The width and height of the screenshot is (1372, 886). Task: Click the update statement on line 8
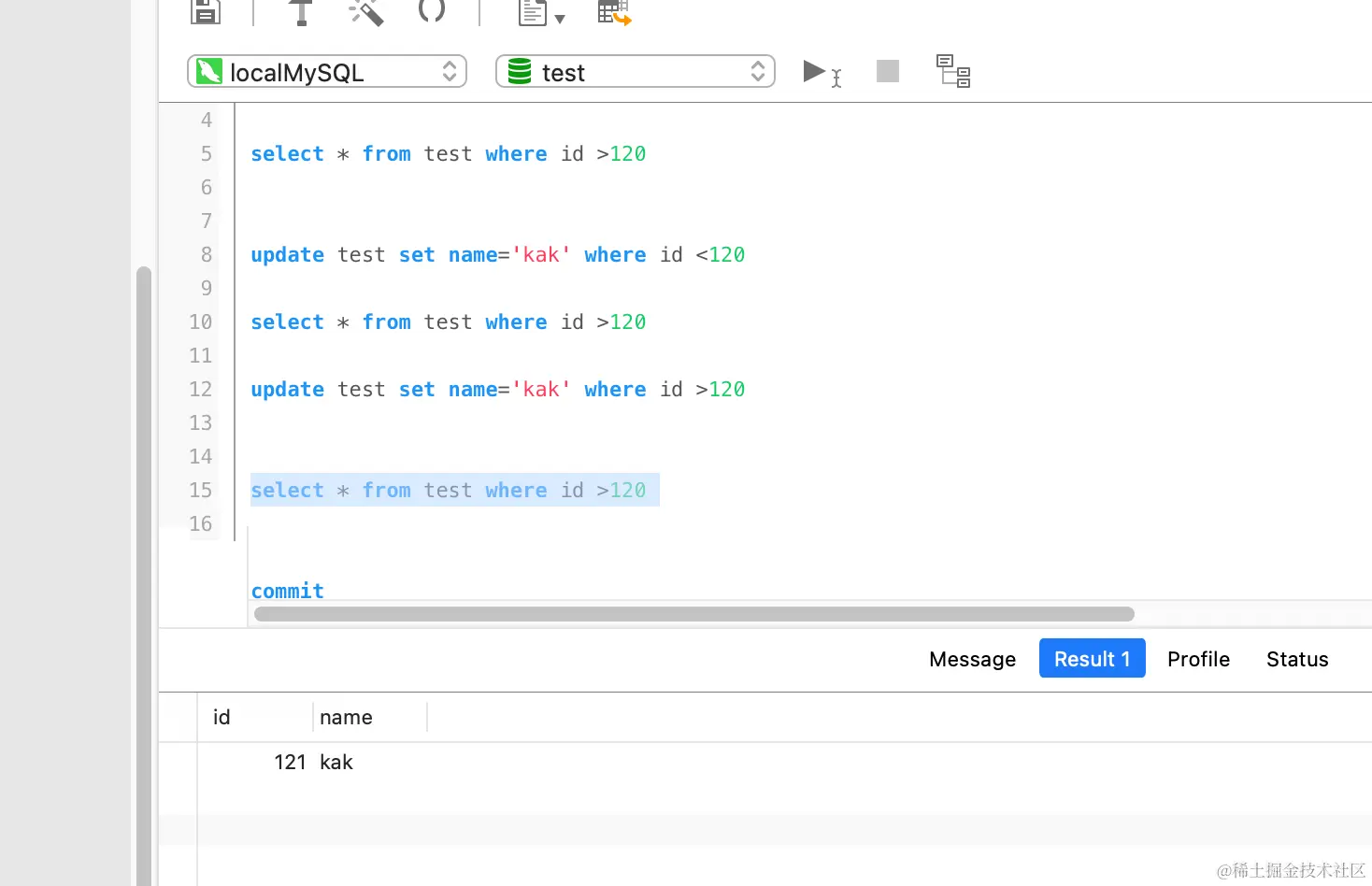(x=497, y=254)
